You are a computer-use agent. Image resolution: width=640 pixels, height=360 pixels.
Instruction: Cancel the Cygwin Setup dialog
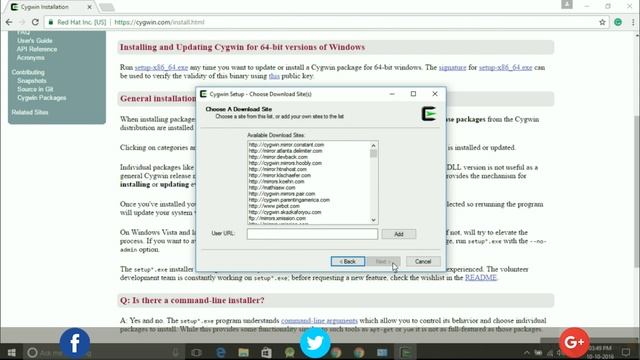pyautogui.click(x=423, y=261)
